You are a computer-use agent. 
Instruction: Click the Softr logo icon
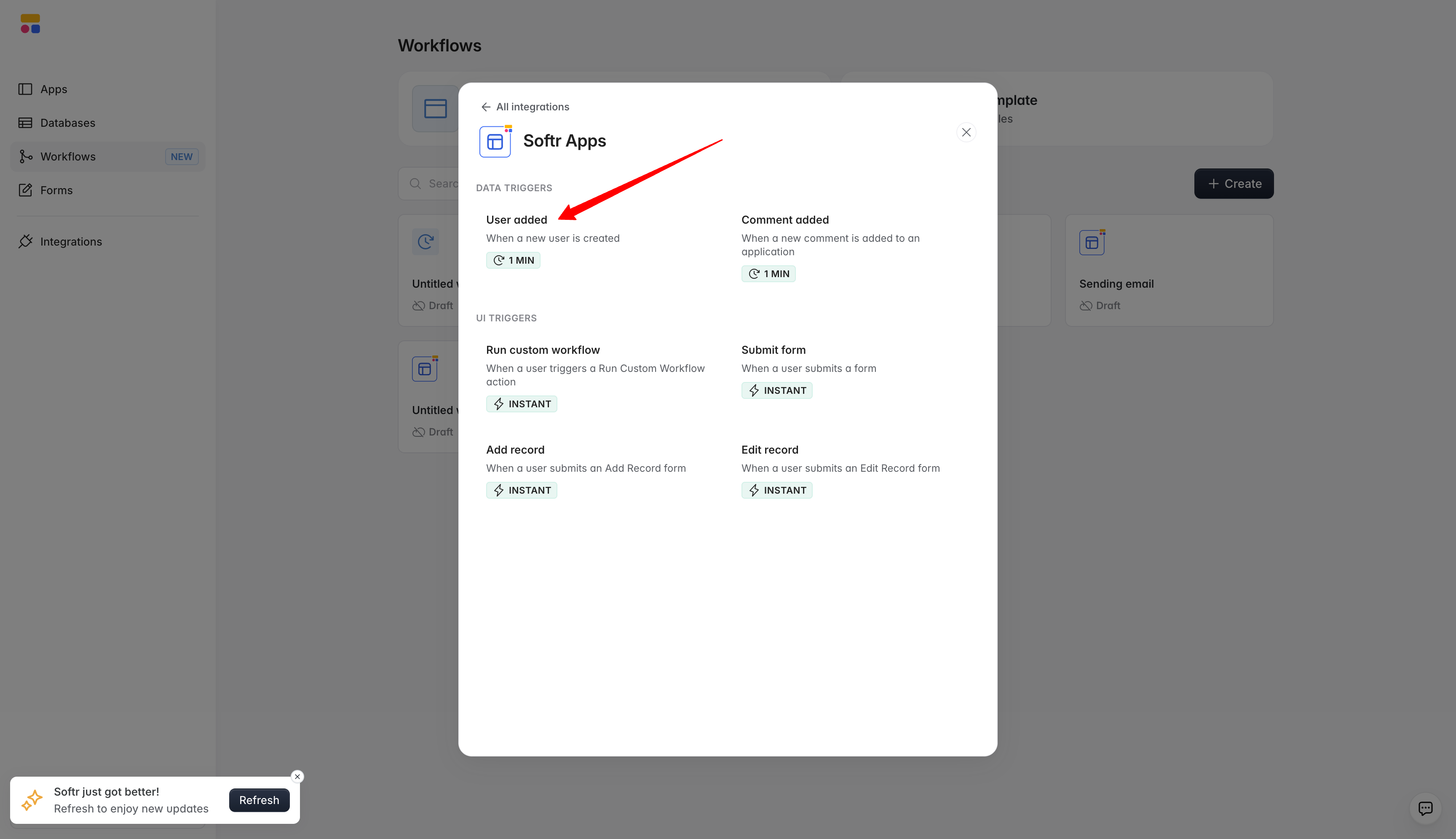(30, 24)
